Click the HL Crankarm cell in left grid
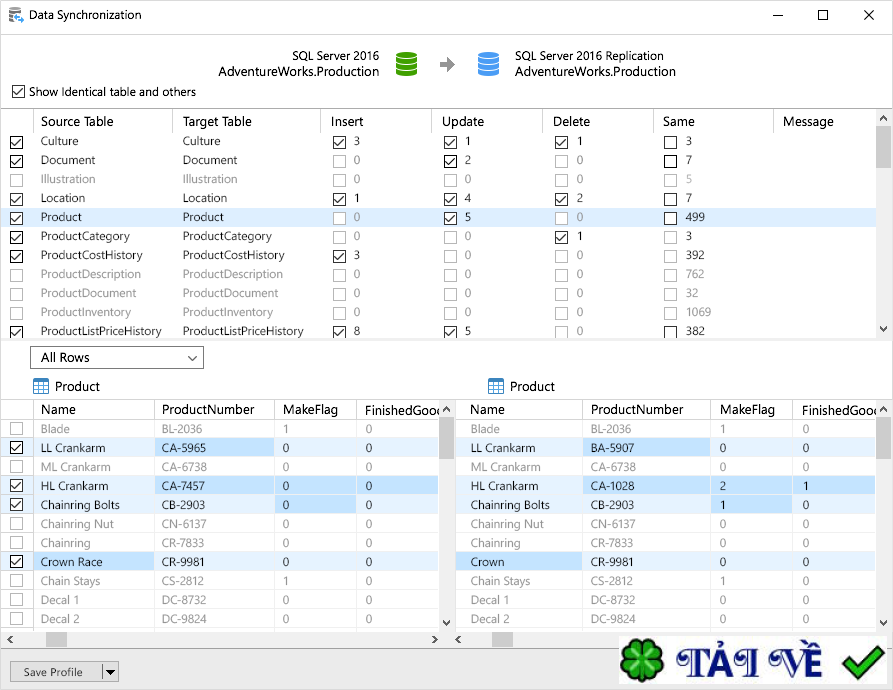893x690 pixels. click(94, 486)
